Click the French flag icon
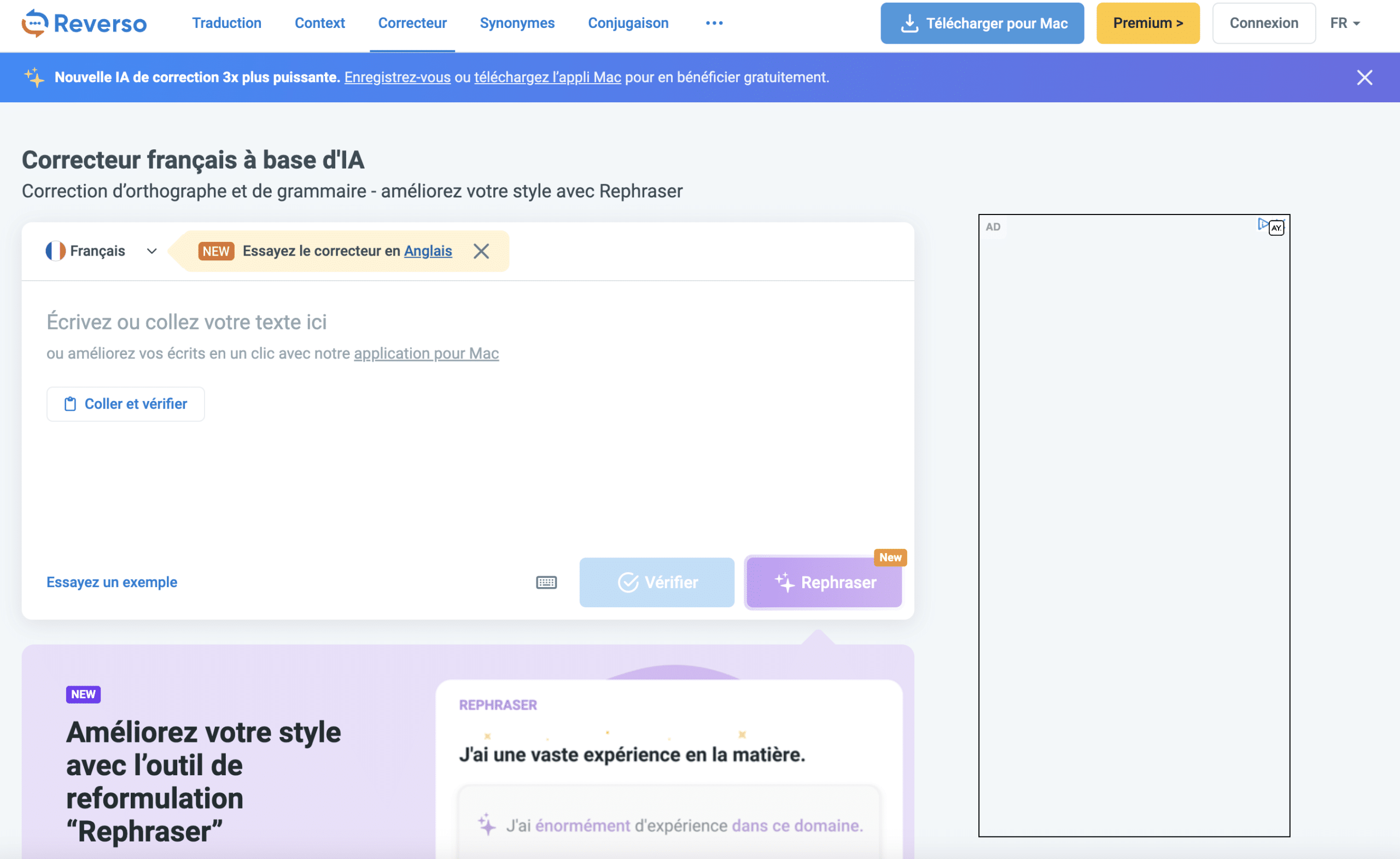The height and width of the screenshot is (859, 1400). tap(55, 251)
